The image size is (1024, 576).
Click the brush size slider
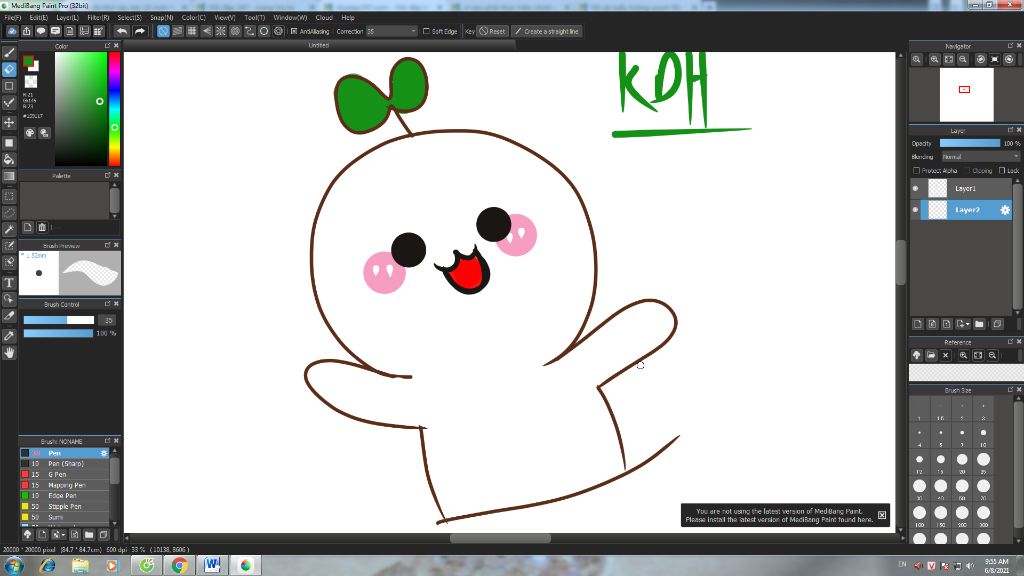point(59,320)
